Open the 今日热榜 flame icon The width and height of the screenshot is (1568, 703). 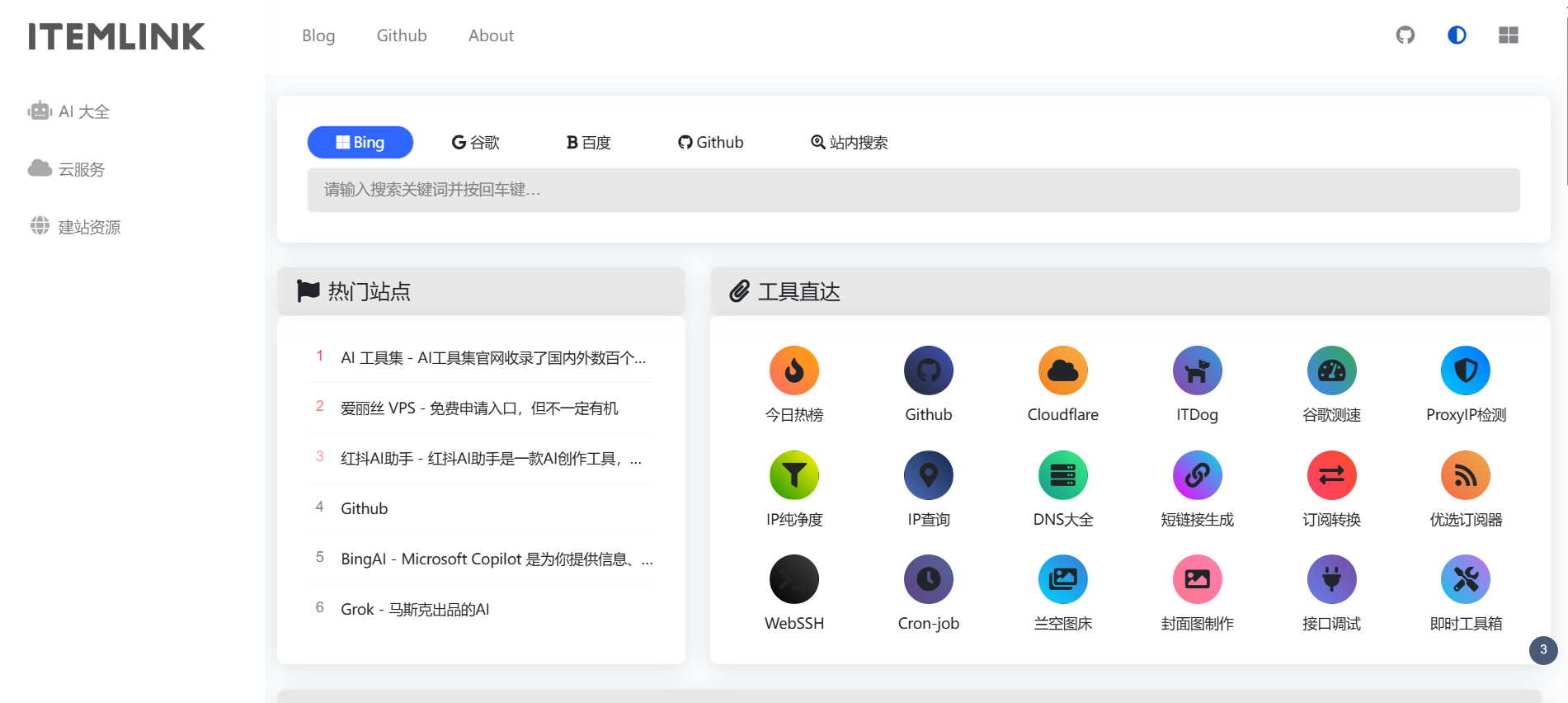tap(793, 370)
